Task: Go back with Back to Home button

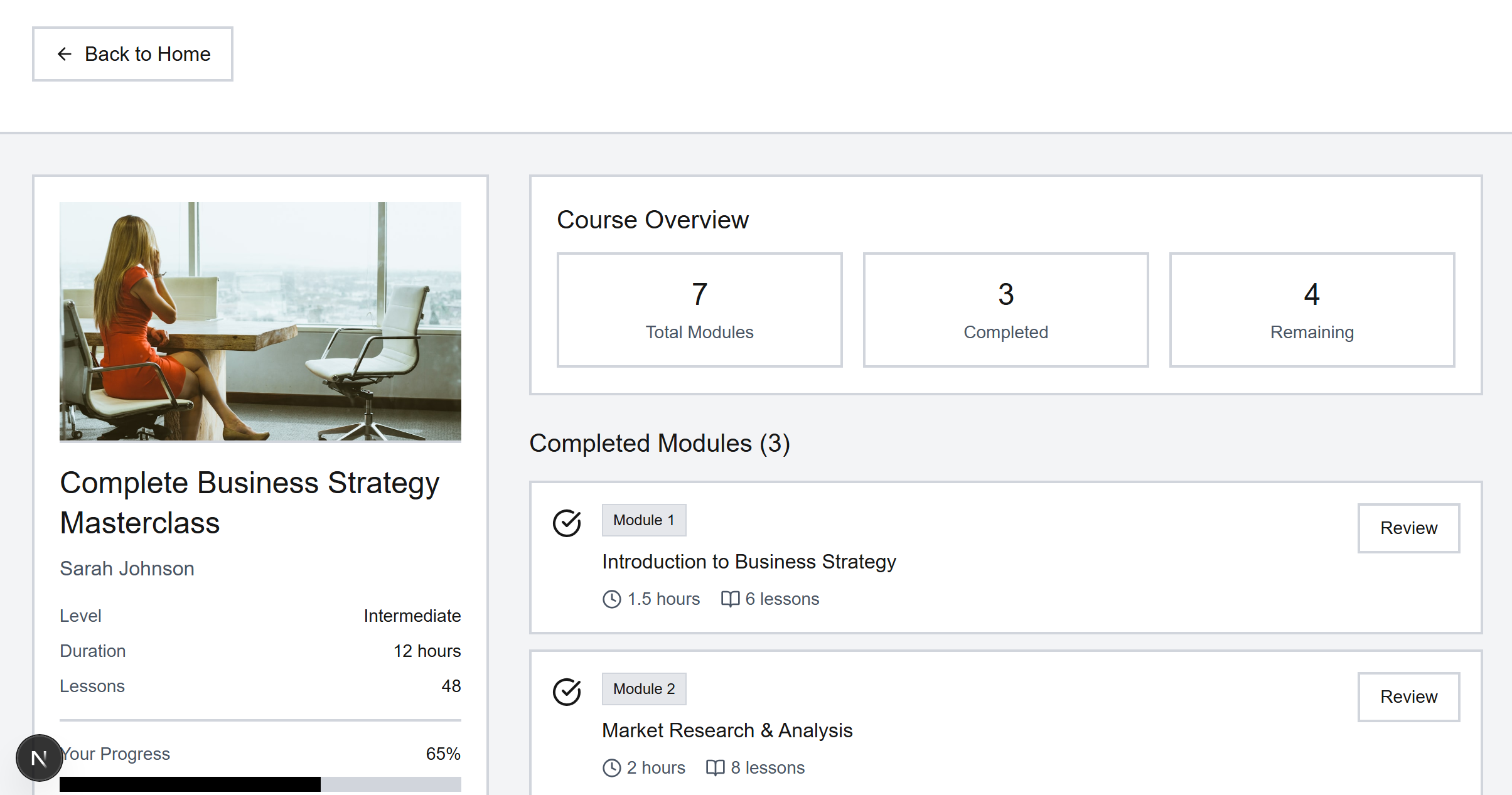Action: 132,54
